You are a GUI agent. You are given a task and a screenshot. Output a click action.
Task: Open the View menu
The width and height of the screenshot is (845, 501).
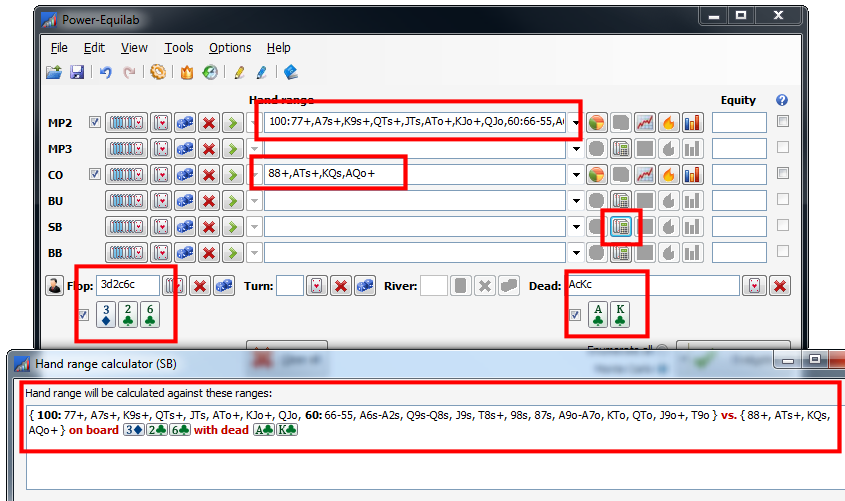(134, 47)
